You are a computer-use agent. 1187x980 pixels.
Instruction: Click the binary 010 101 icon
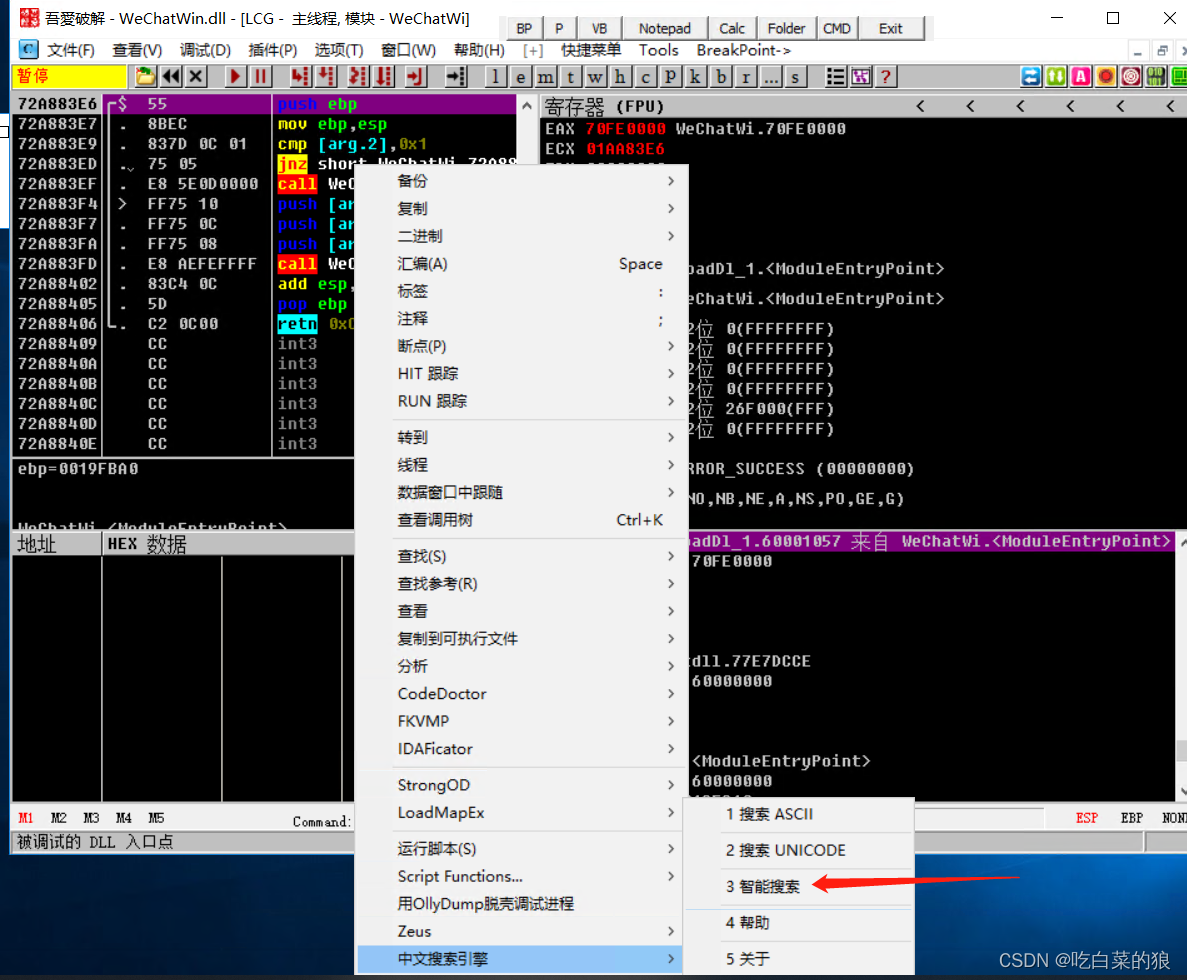pos(1156,76)
